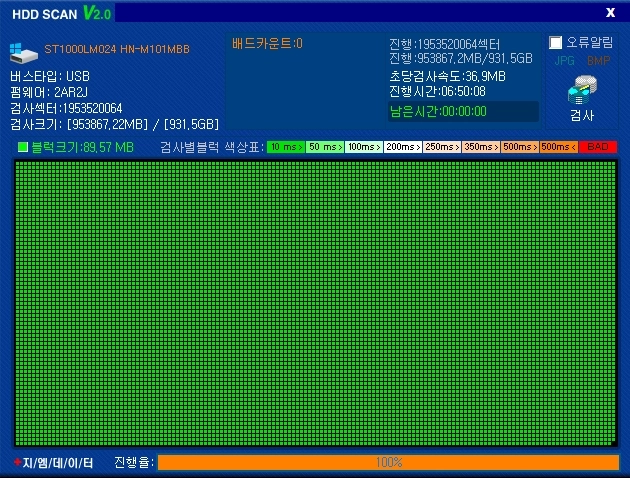The height and width of the screenshot is (478, 630).
Task: Click the HDD SCAN V2.0 title
Action: 61,14
